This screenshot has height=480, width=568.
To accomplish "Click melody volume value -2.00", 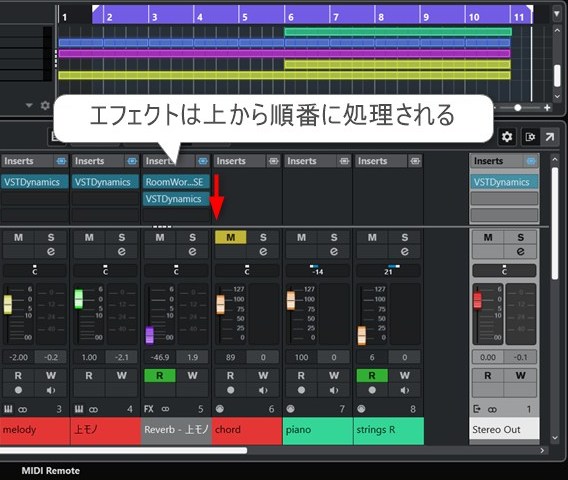I will point(18,358).
